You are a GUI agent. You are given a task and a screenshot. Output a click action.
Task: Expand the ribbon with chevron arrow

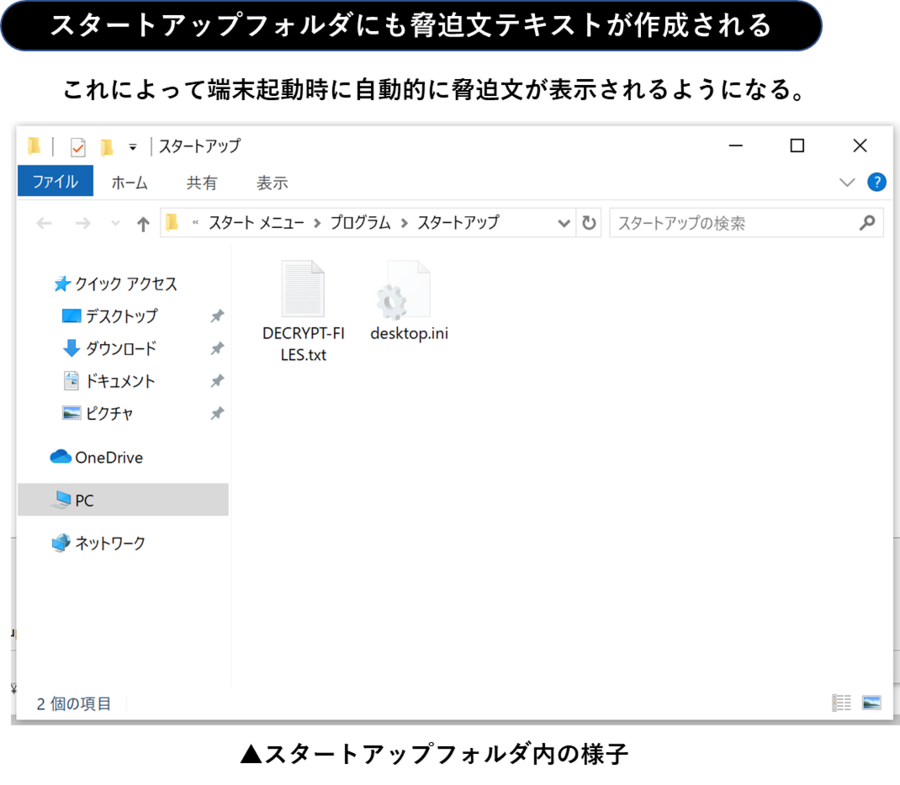847,182
